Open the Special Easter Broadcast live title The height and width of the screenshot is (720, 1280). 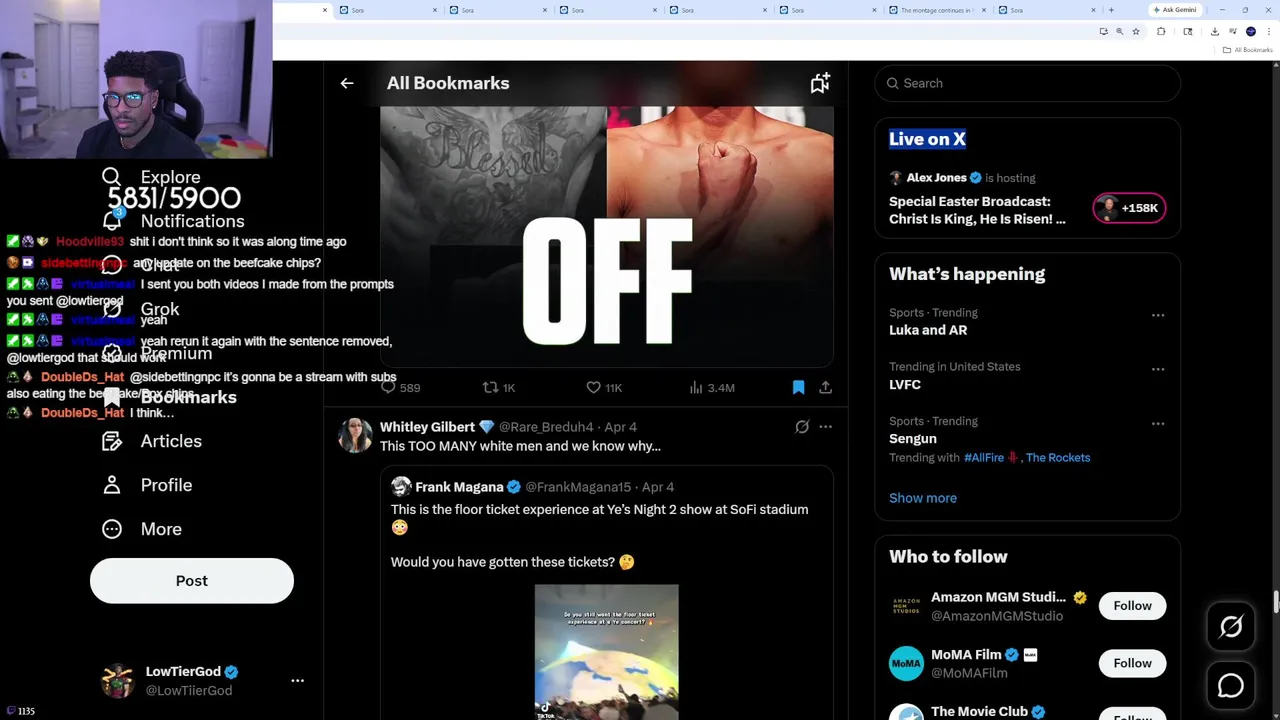[977, 210]
